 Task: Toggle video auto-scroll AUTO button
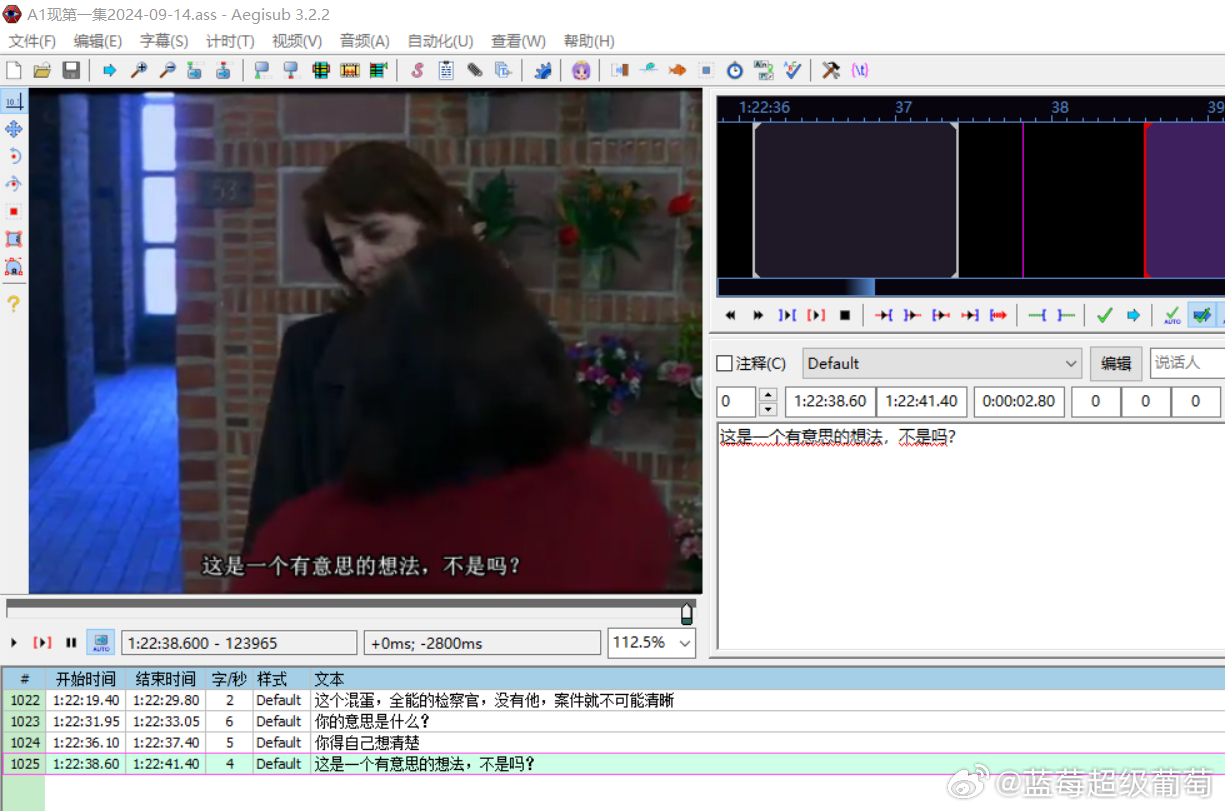pos(100,642)
